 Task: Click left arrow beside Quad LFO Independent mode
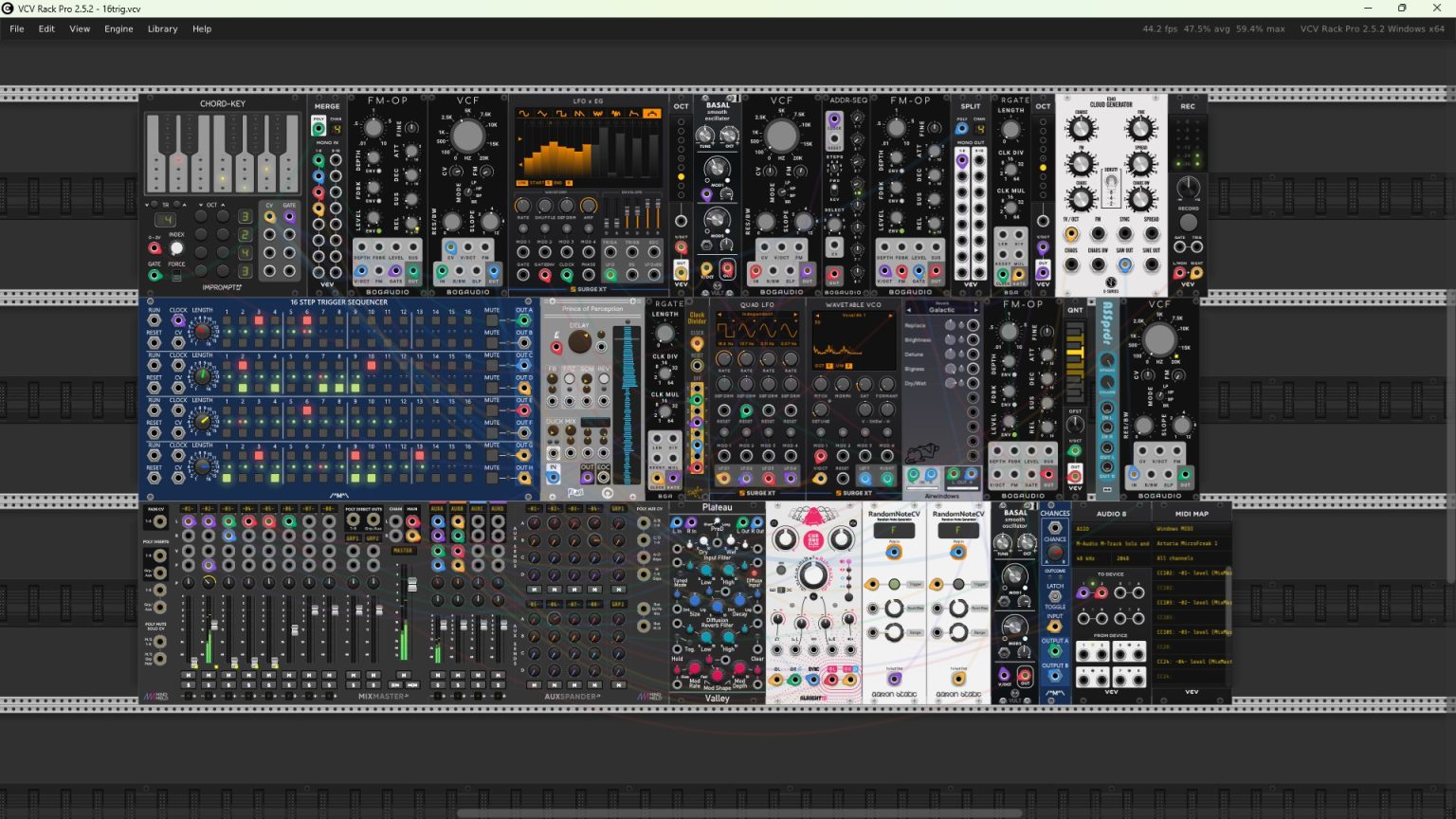pos(719,315)
